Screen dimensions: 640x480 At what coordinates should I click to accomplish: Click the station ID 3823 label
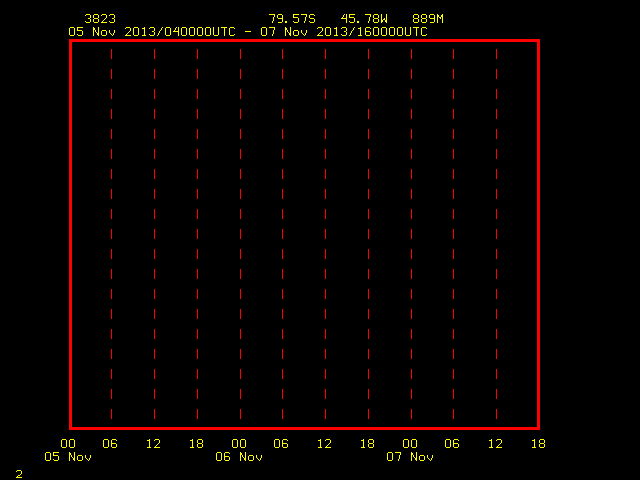click(100, 19)
